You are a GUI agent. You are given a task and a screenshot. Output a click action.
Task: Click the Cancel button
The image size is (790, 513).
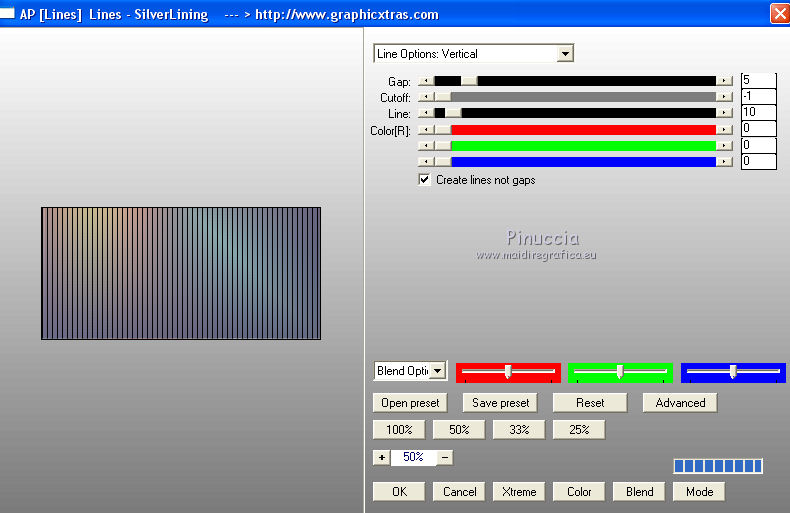[459, 492]
